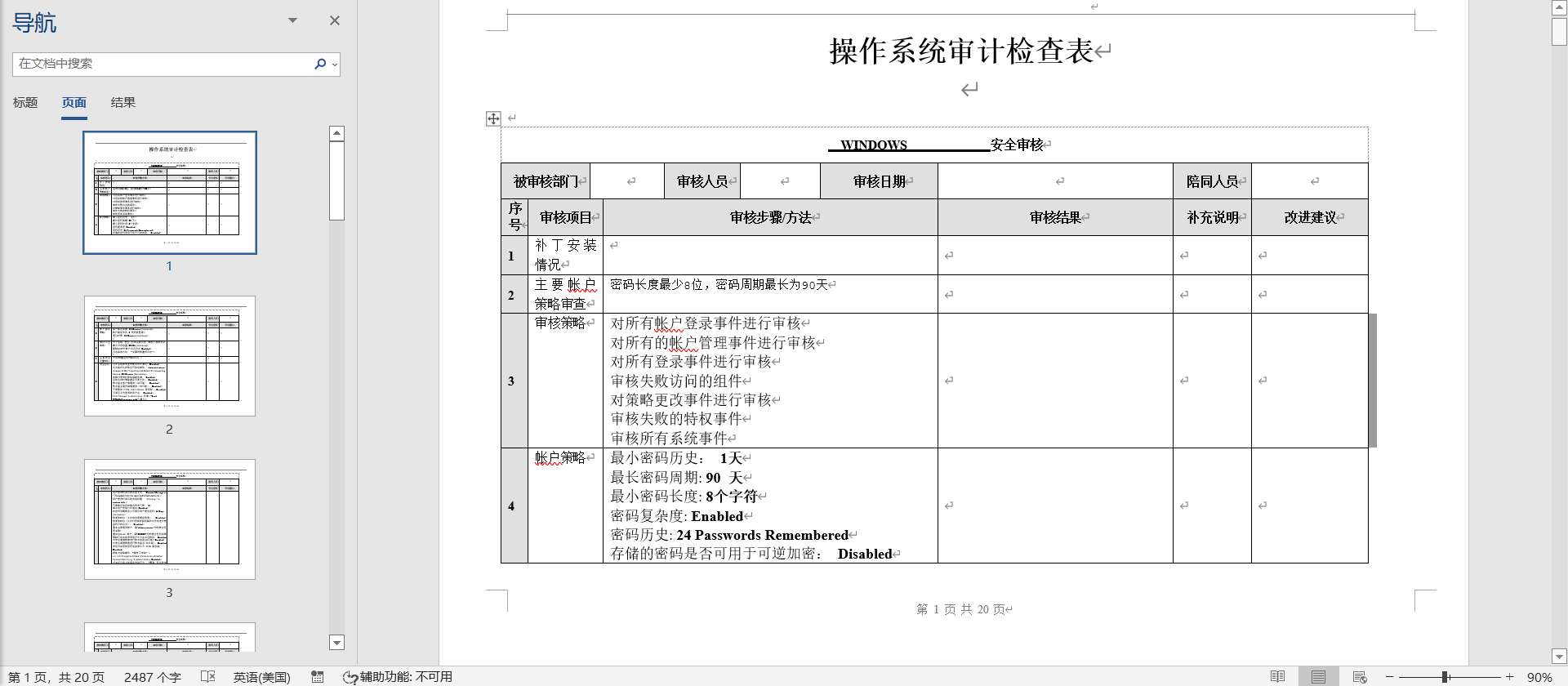Click navigation pane scroll down arrow
This screenshot has width=1568, height=686.
(x=336, y=643)
